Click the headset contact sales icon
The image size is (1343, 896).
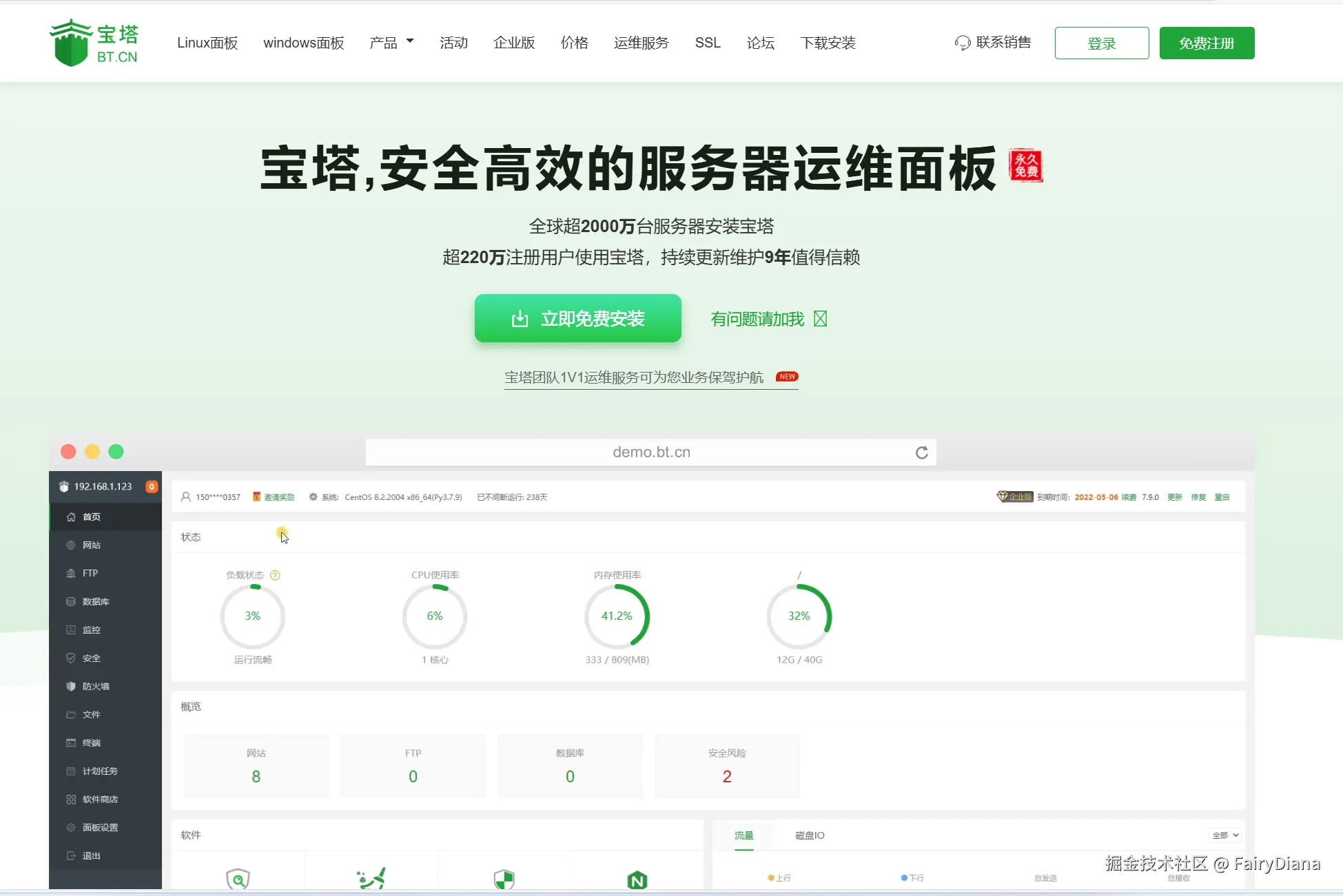[962, 43]
